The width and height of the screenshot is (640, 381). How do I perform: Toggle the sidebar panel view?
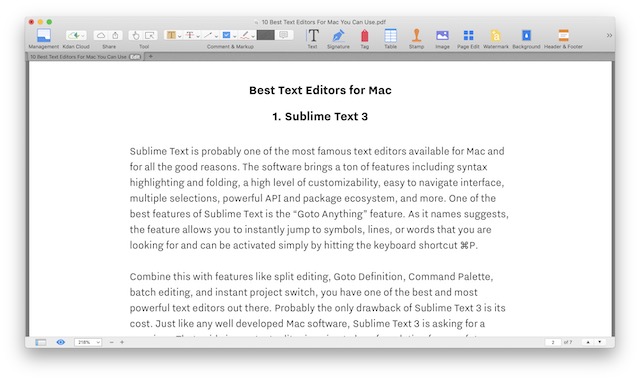(x=41, y=342)
